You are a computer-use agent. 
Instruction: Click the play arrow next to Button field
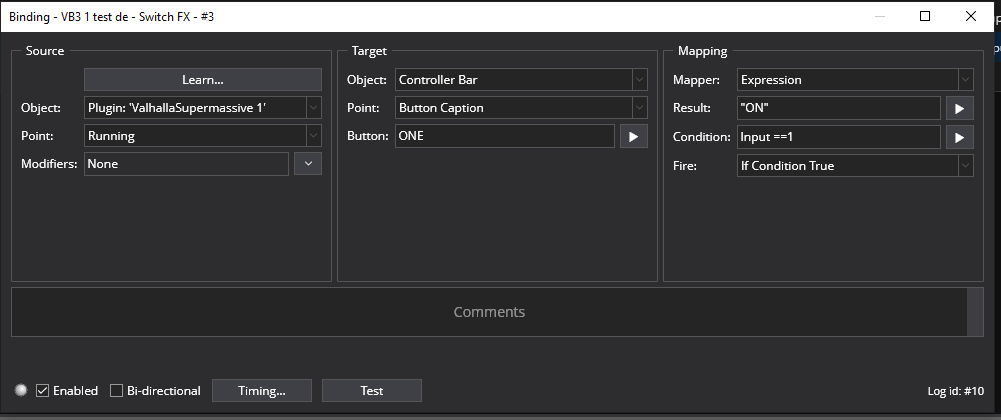tap(634, 136)
